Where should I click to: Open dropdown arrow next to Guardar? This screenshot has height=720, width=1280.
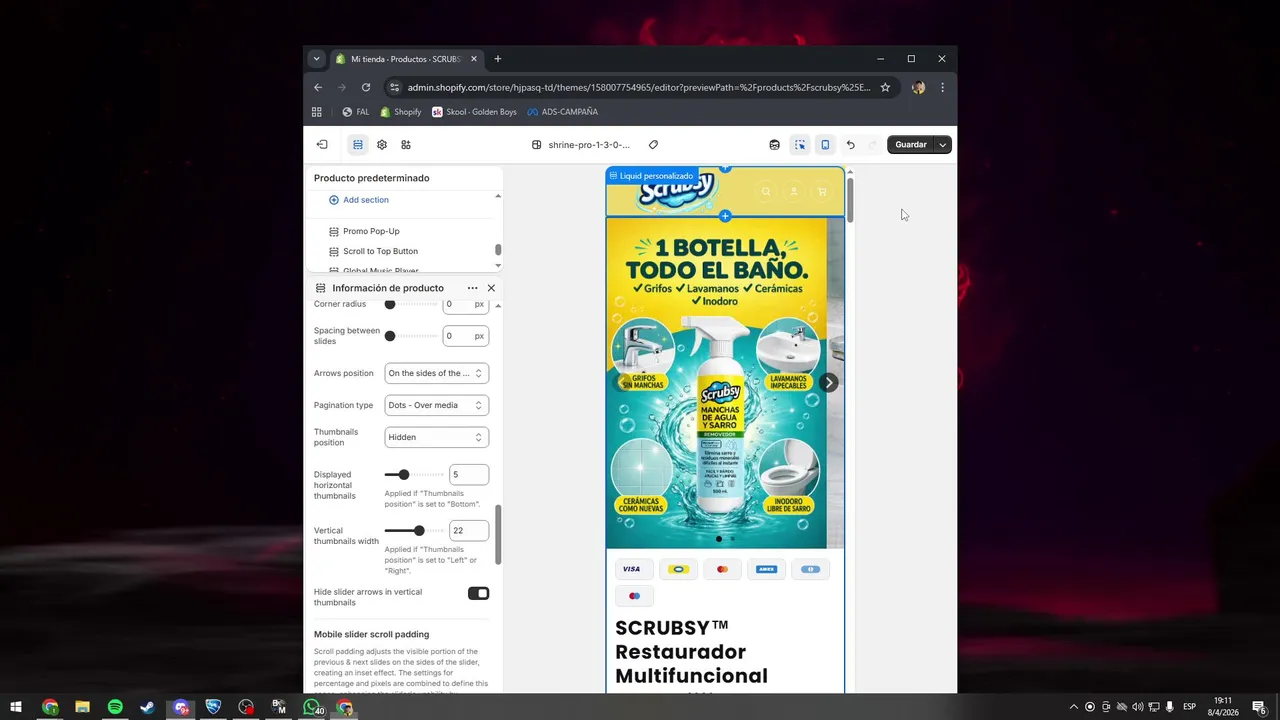(x=942, y=145)
